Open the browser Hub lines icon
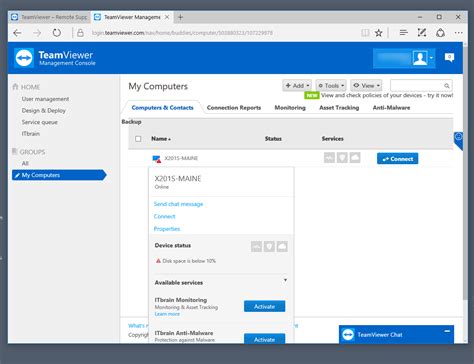Viewport: 474px width, 364px height. 403,33
